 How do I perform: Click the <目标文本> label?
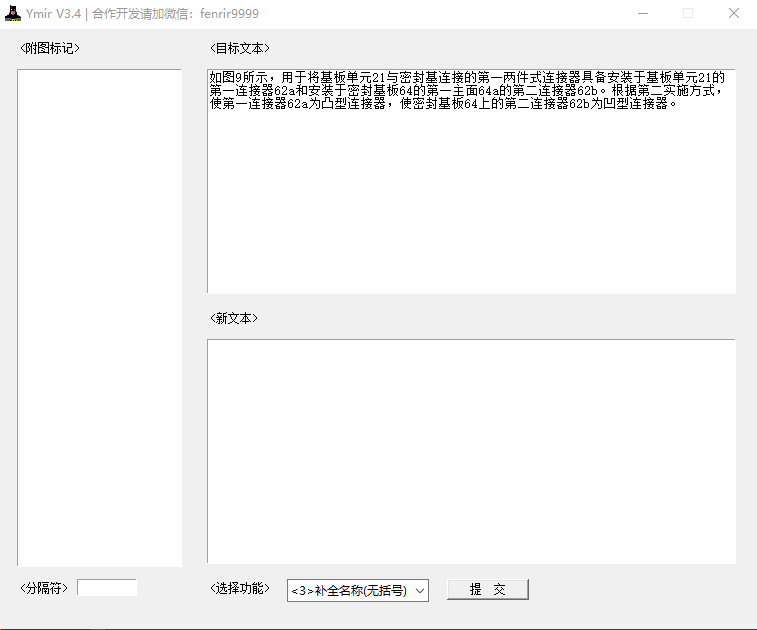pyautogui.click(x=239, y=48)
